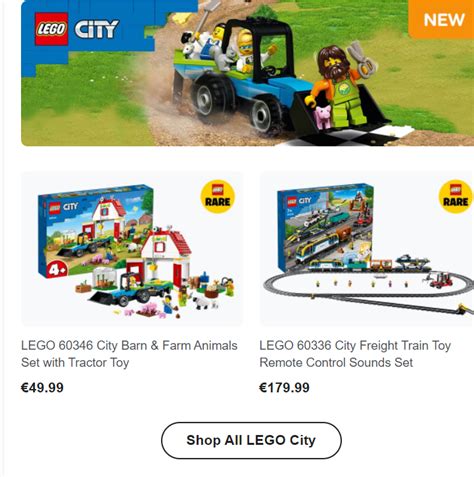Click the orange NEW badge
This screenshot has width=474, height=477.
442,19
